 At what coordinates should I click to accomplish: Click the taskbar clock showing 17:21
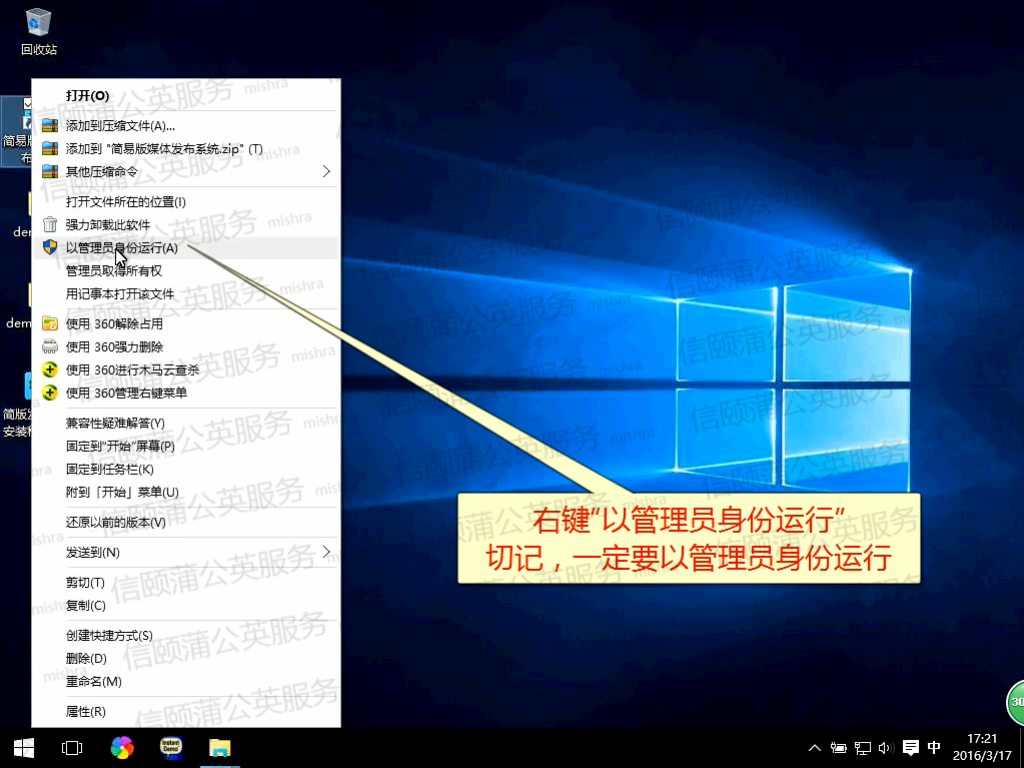[x=983, y=747]
